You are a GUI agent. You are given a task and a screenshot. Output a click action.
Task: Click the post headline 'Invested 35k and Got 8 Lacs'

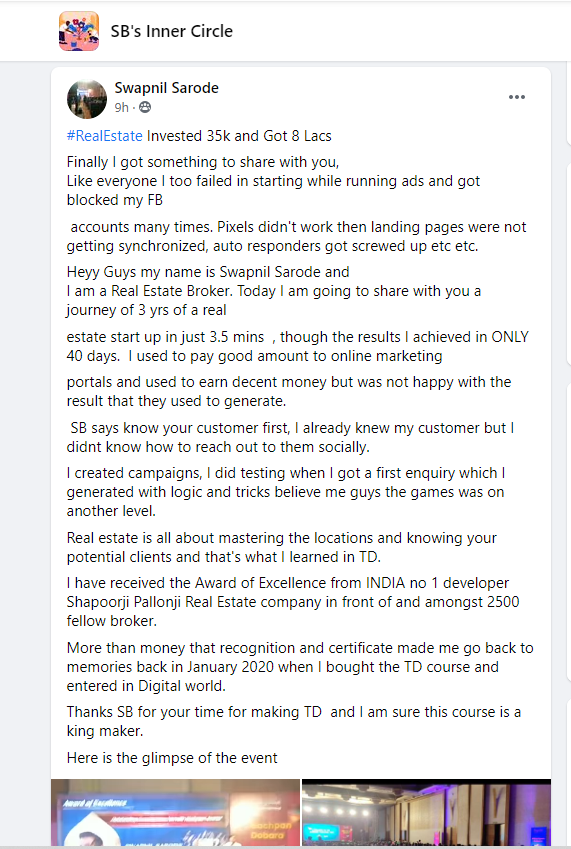tap(239, 135)
